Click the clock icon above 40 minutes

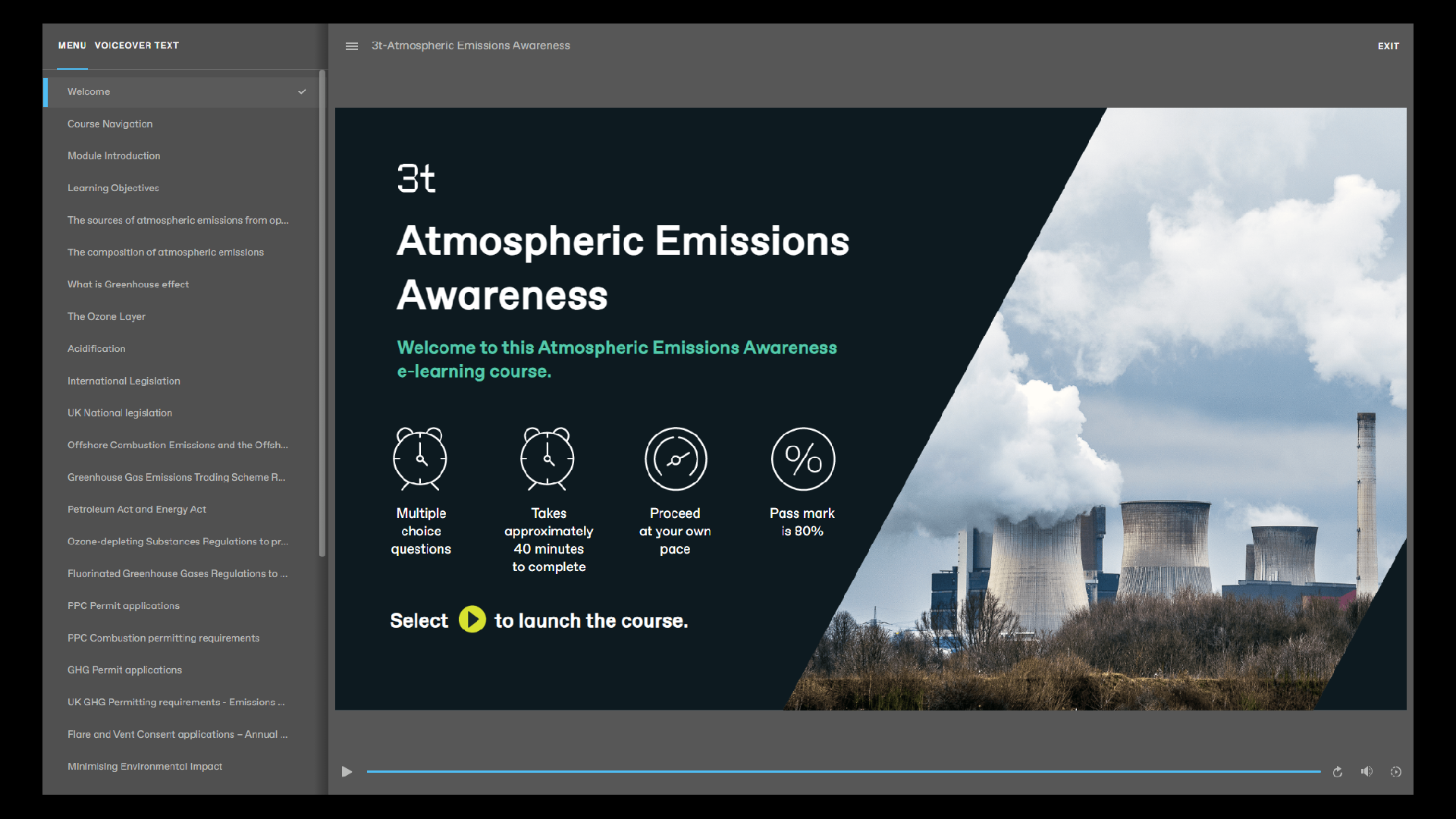548,459
